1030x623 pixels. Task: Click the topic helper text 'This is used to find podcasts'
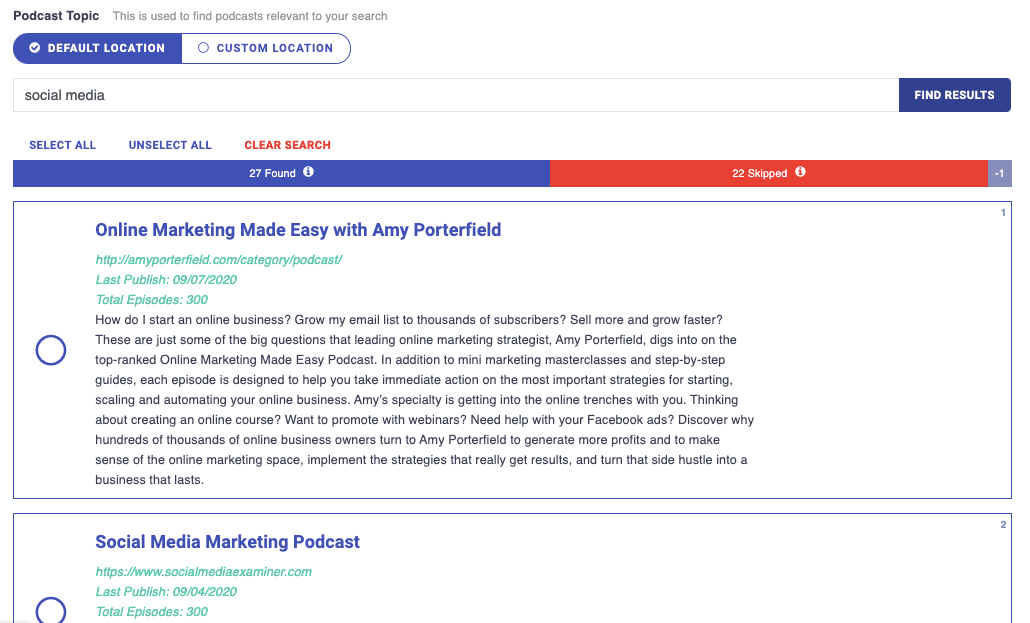coord(250,16)
